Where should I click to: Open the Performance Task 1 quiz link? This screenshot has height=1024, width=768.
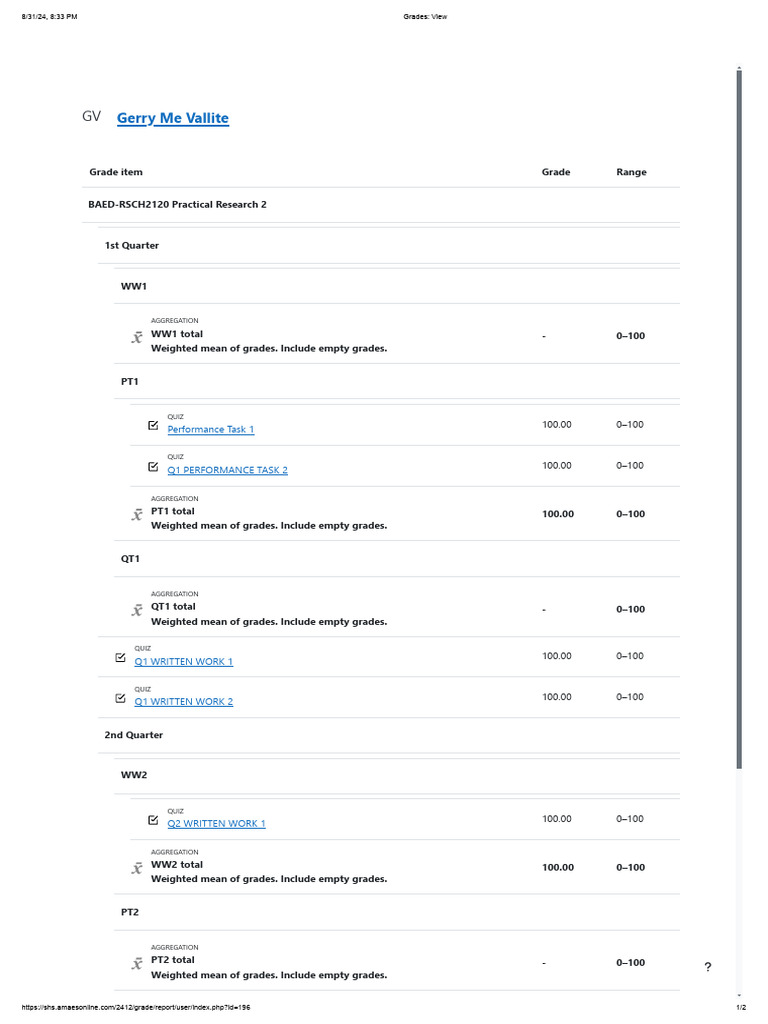coord(211,429)
